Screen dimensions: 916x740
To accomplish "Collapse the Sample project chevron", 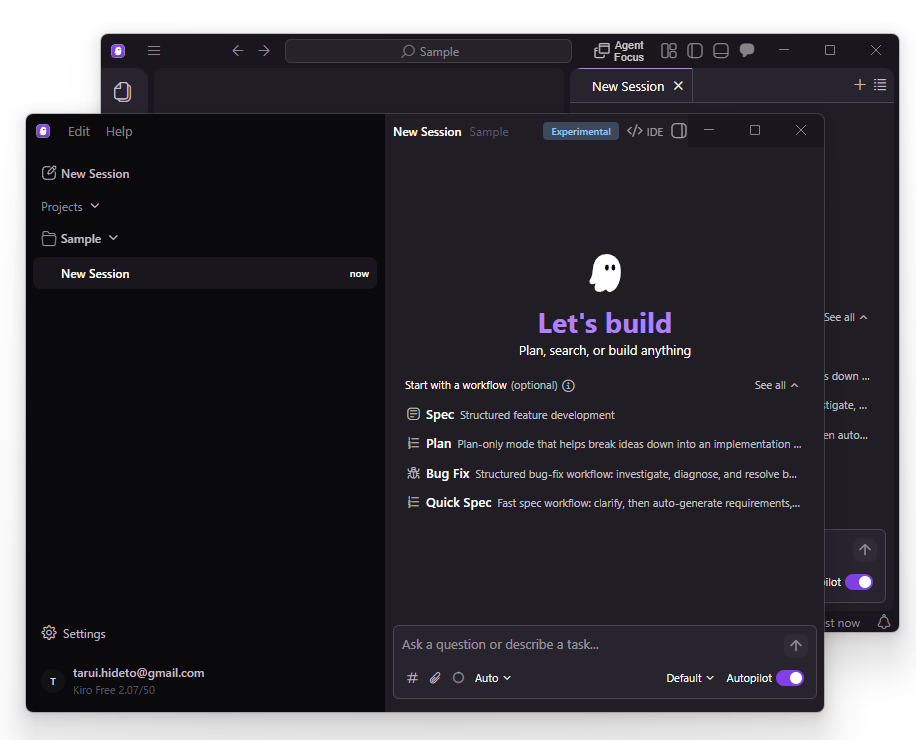I will 113,238.
